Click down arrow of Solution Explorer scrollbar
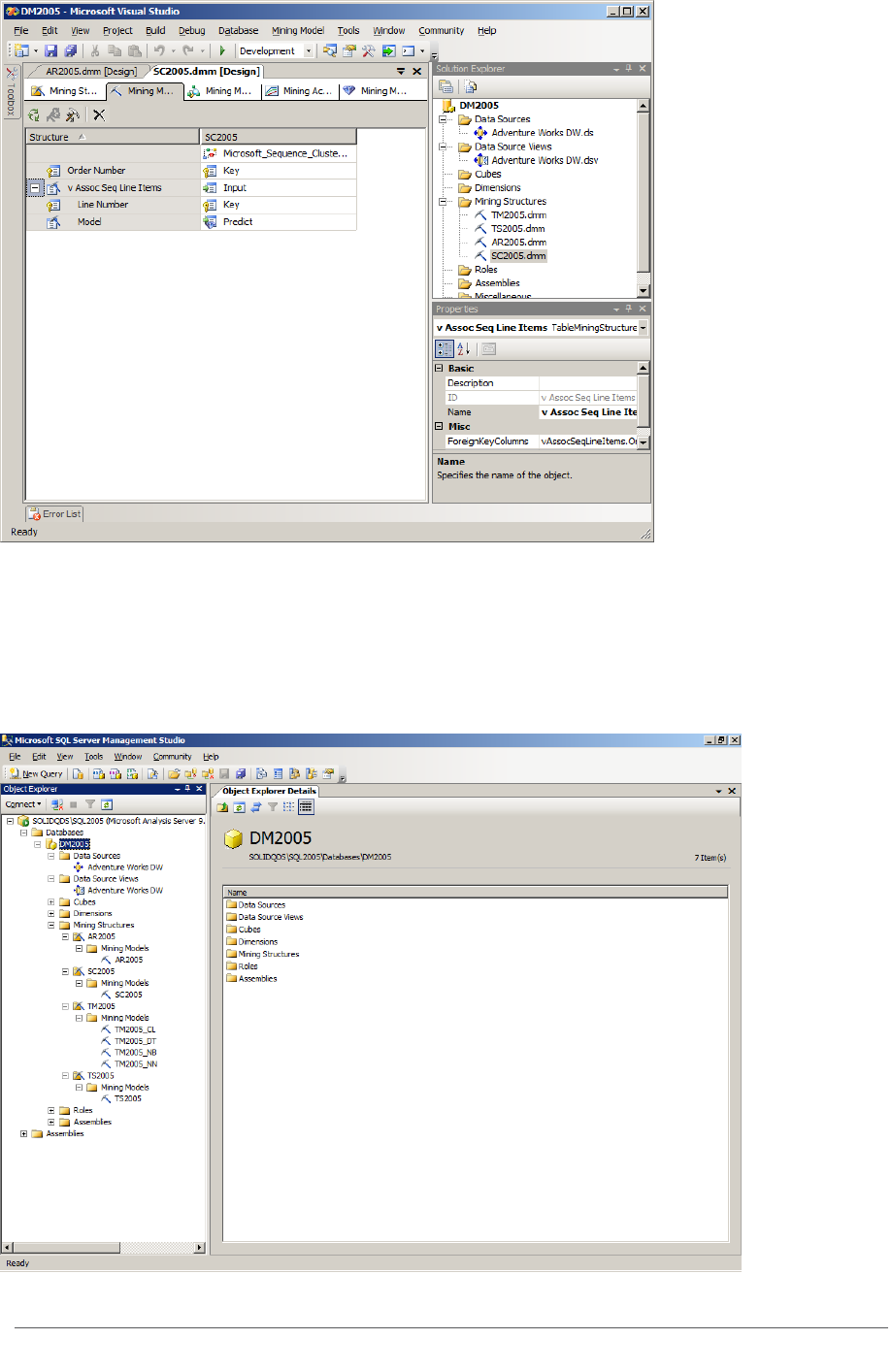Viewport: 892px width, 1372px height. tap(643, 291)
